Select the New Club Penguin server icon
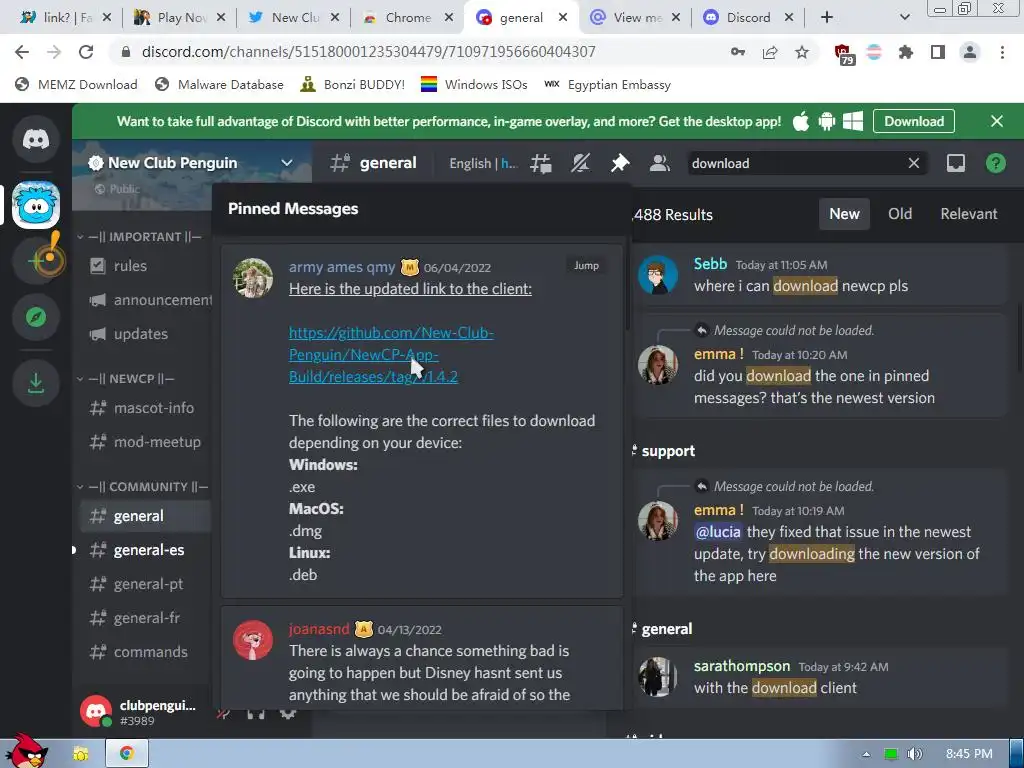This screenshot has width=1024, height=768. 36,204
